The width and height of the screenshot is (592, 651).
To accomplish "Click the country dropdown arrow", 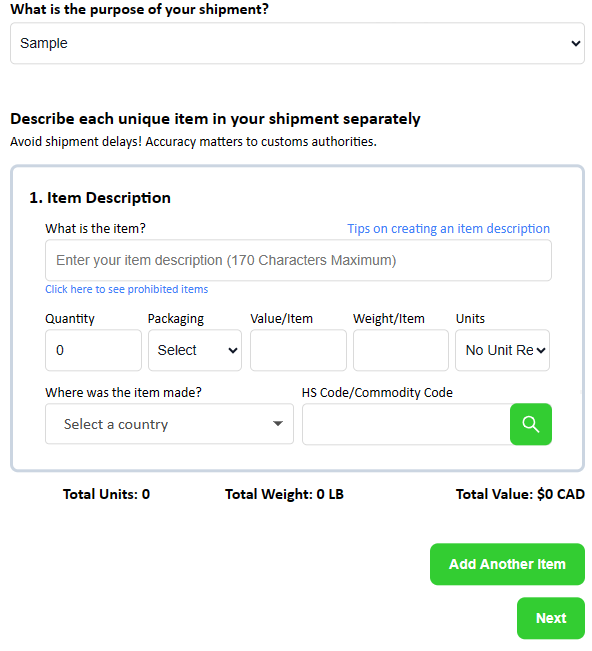I will [x=278, y=423].
